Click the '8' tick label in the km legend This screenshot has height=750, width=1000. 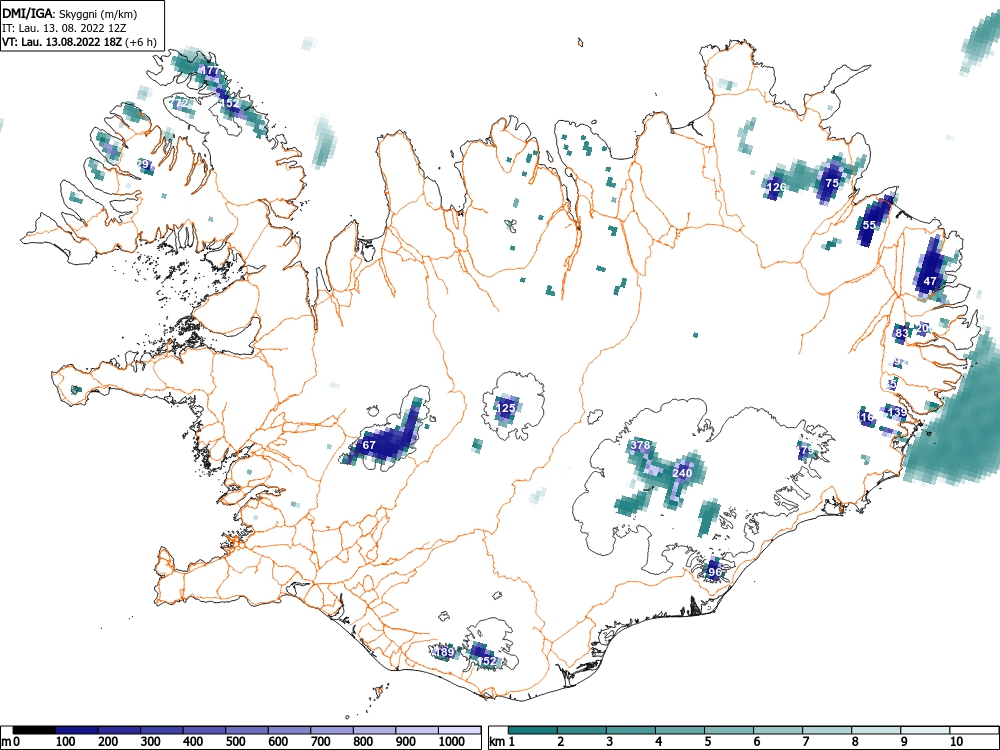855,742
